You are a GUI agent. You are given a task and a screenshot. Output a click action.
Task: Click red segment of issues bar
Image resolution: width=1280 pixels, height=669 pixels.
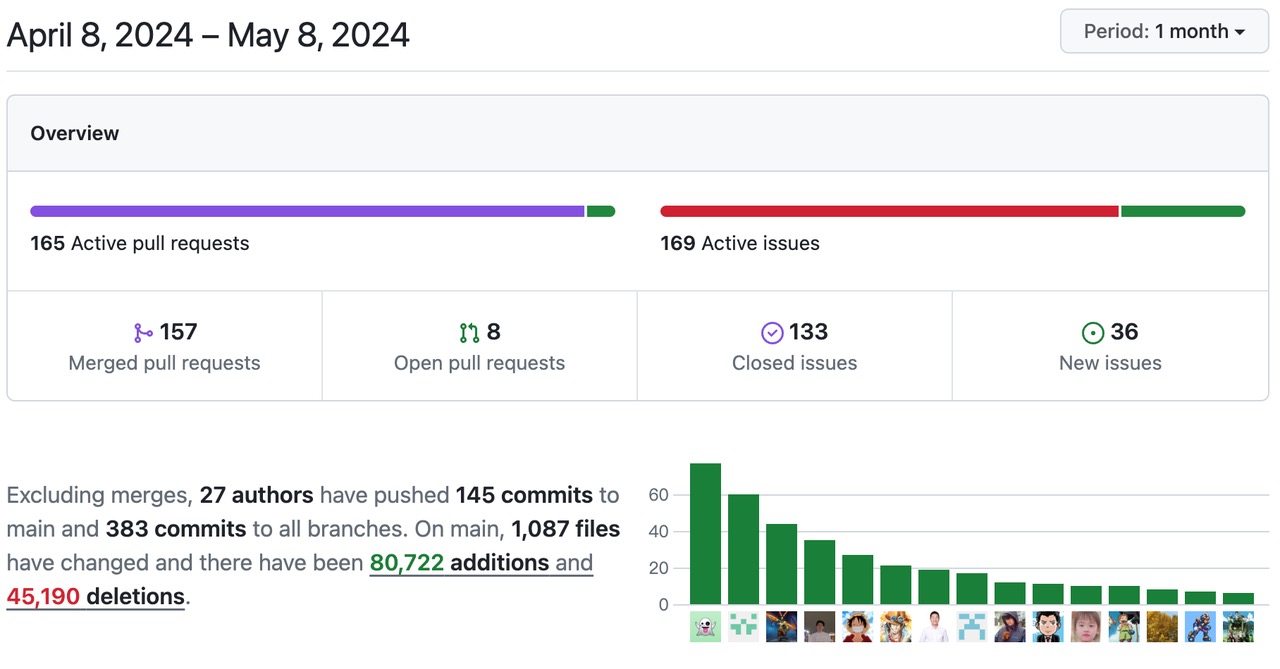[889, 211]
